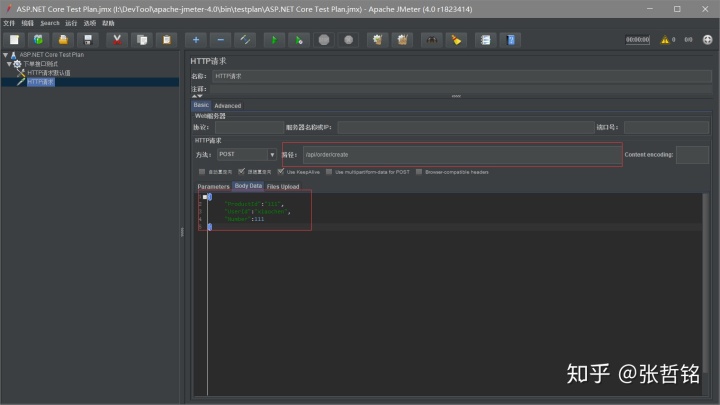
Task: Select HTTP请求默认值 in the tree
Action: [x=49, y=73]
